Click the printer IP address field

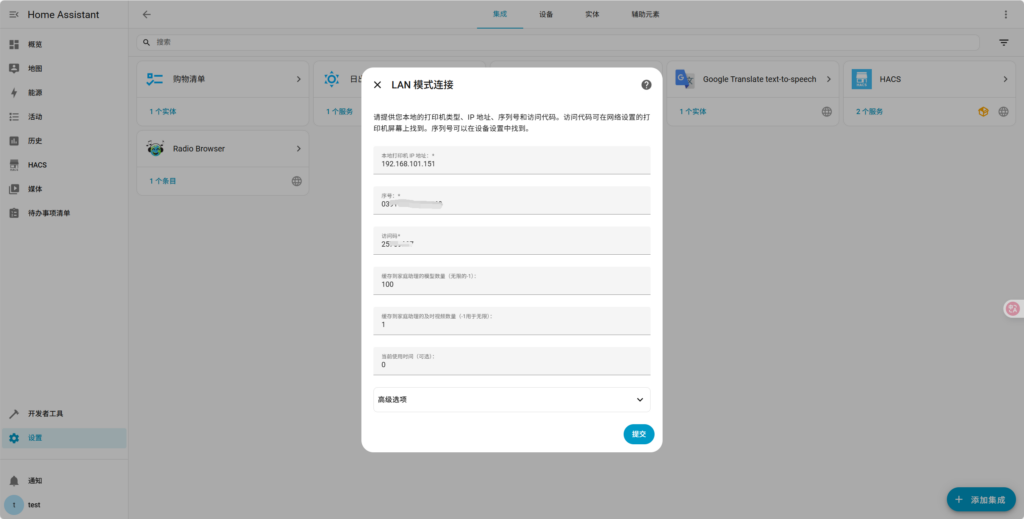click(x=511, y=163)
